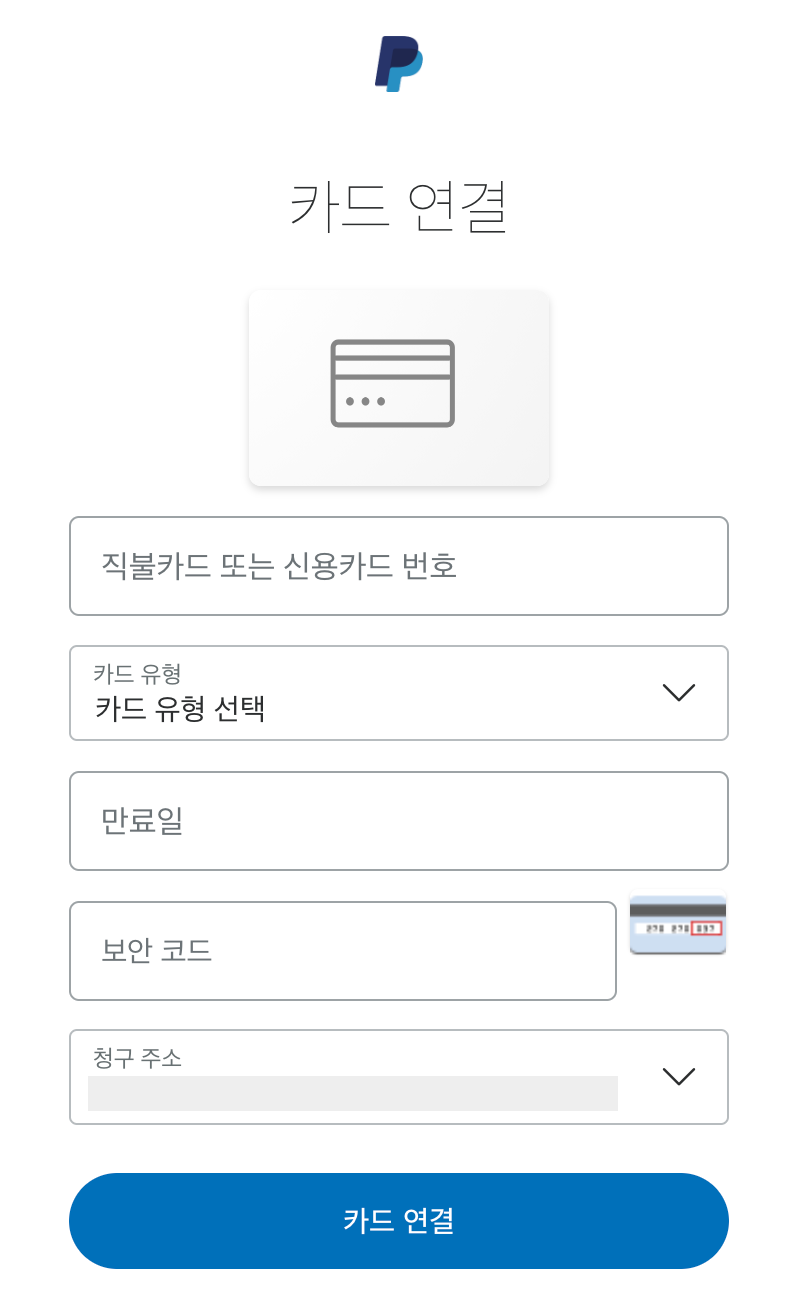
Task: Focus the 직불카드 또는 신용카드 번호 field
Action: coord(399,566)
